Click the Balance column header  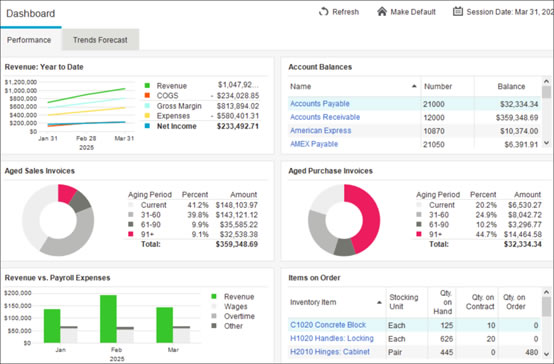coord(511,86)
